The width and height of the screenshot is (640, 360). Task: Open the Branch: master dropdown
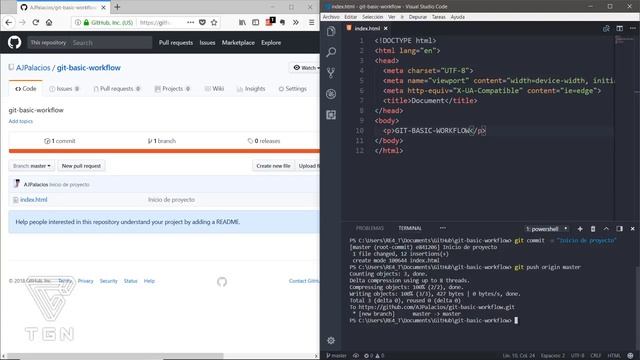point(31,166)
